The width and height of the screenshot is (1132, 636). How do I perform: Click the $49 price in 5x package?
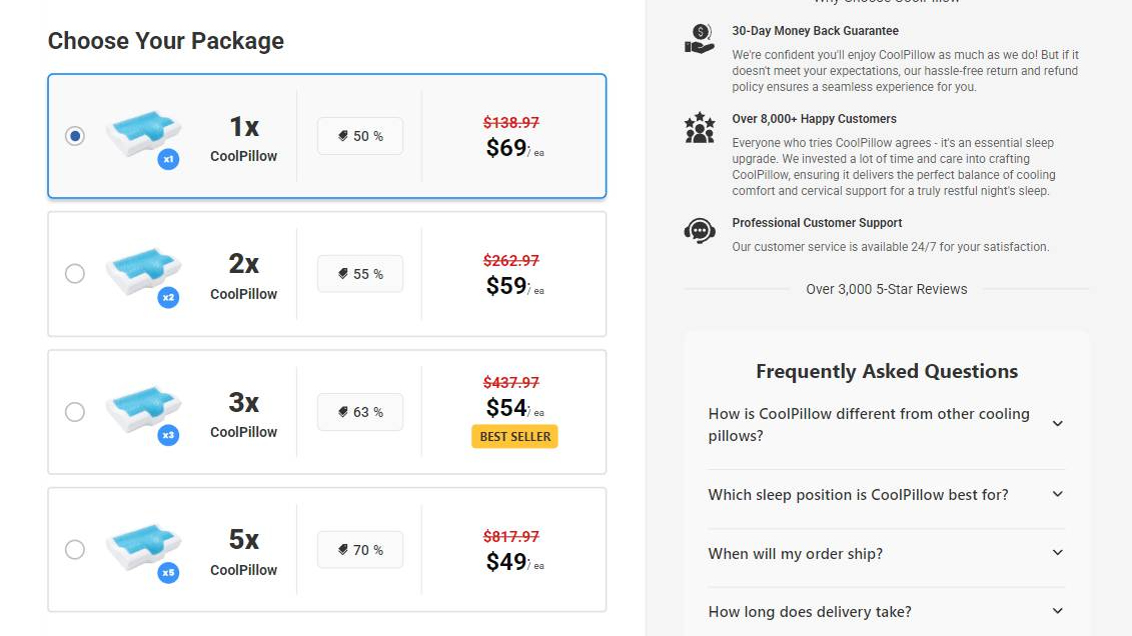[x=506, y=562]
